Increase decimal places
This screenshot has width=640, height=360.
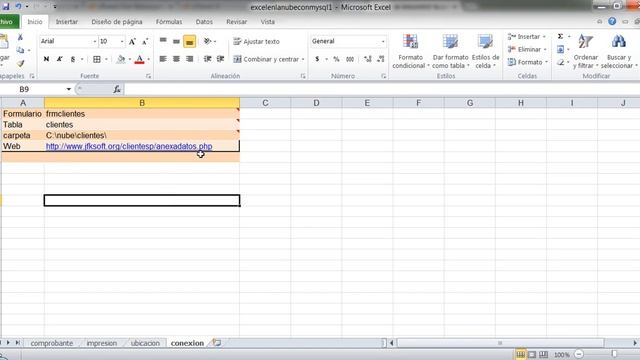click(368, 59)
